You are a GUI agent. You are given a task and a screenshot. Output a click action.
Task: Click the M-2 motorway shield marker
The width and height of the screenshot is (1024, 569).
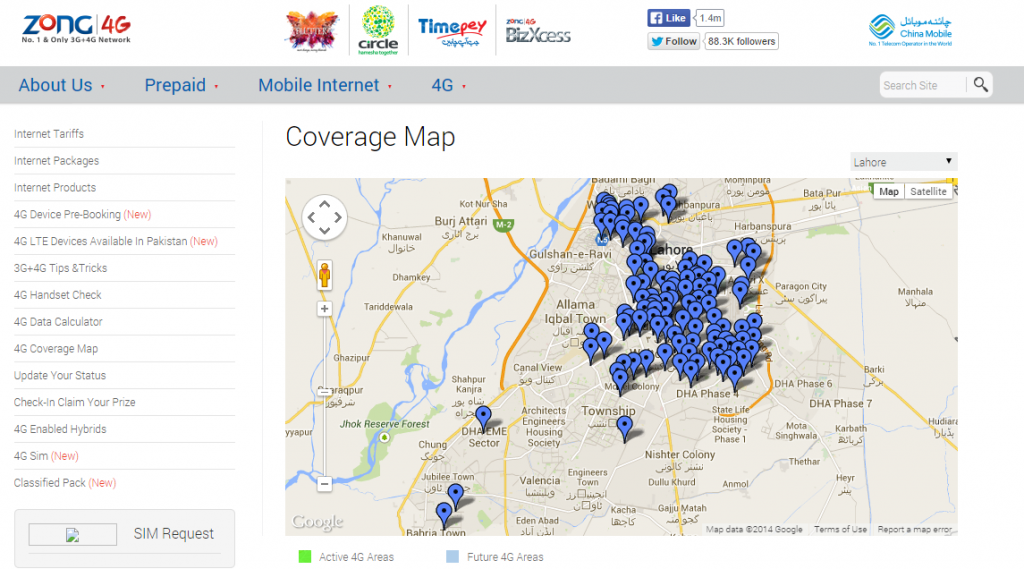point(503,225)
